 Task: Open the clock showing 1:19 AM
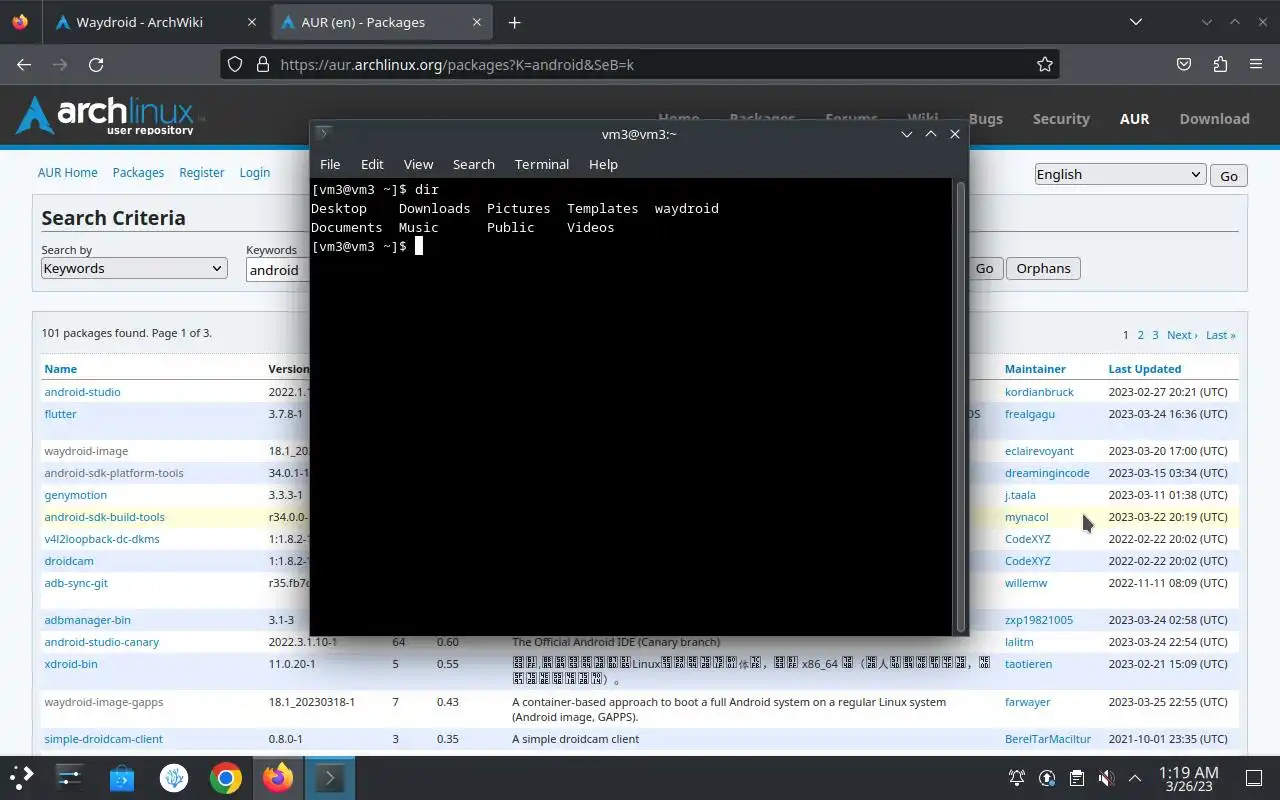coord(1189,778)
